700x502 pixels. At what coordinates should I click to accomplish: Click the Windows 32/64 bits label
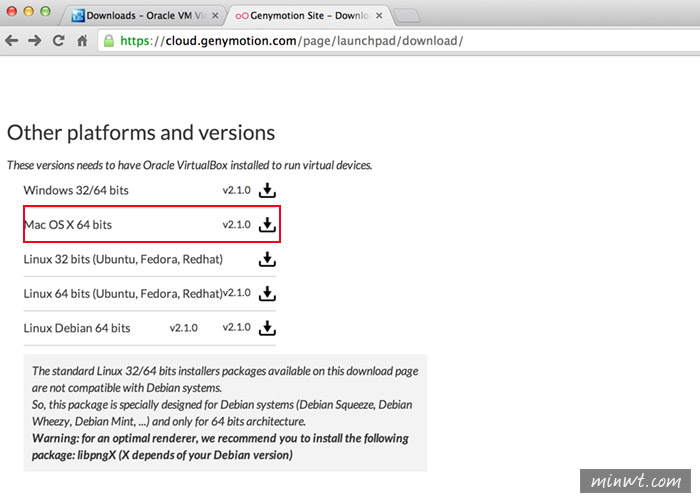click(x=76, y=190)
